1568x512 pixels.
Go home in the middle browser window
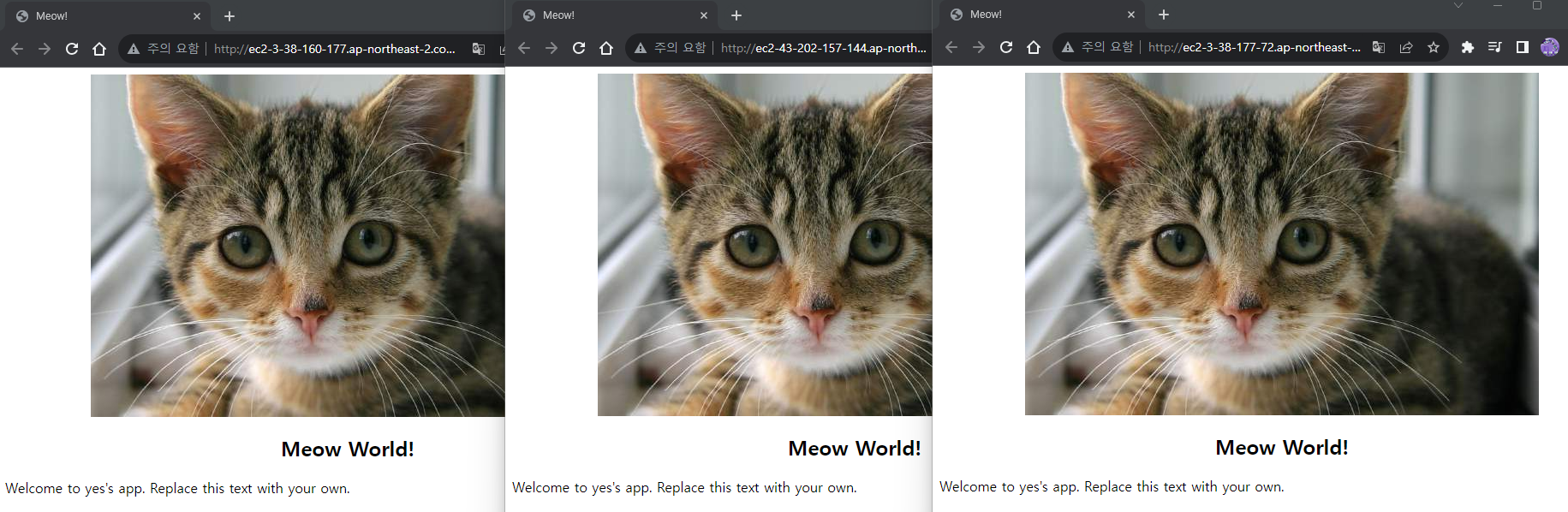(x=606, y=48)
